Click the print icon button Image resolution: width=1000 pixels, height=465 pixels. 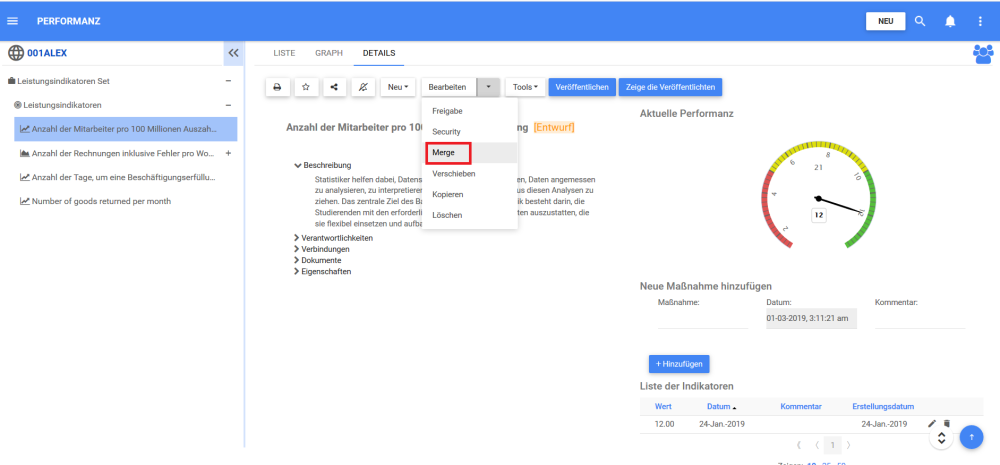(x=277, y=87)
